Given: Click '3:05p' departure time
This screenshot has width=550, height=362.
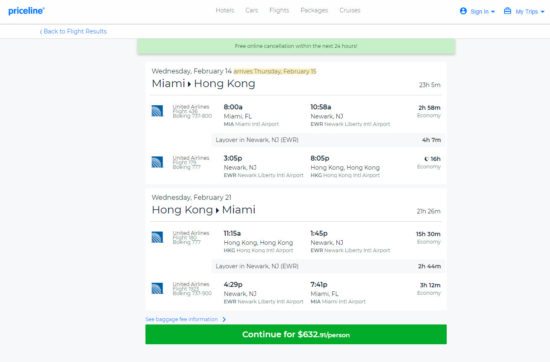Looking at the screenshot, I should point(233,158).
